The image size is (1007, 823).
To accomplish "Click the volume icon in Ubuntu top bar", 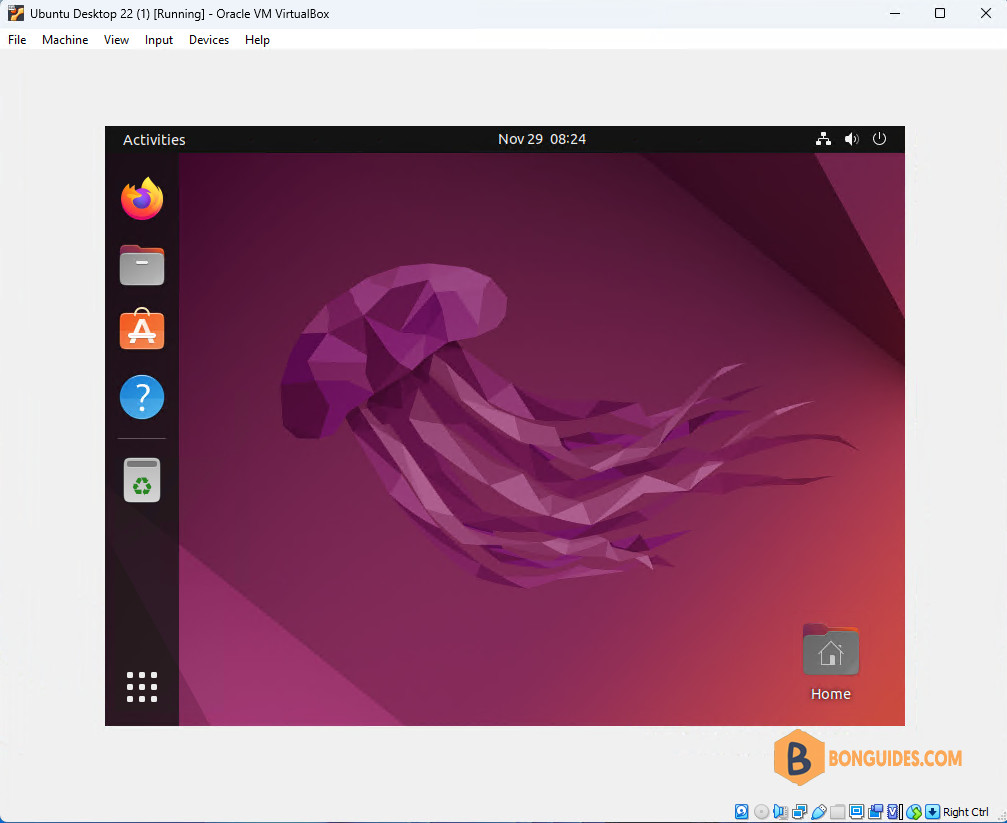I will point(852,139).
